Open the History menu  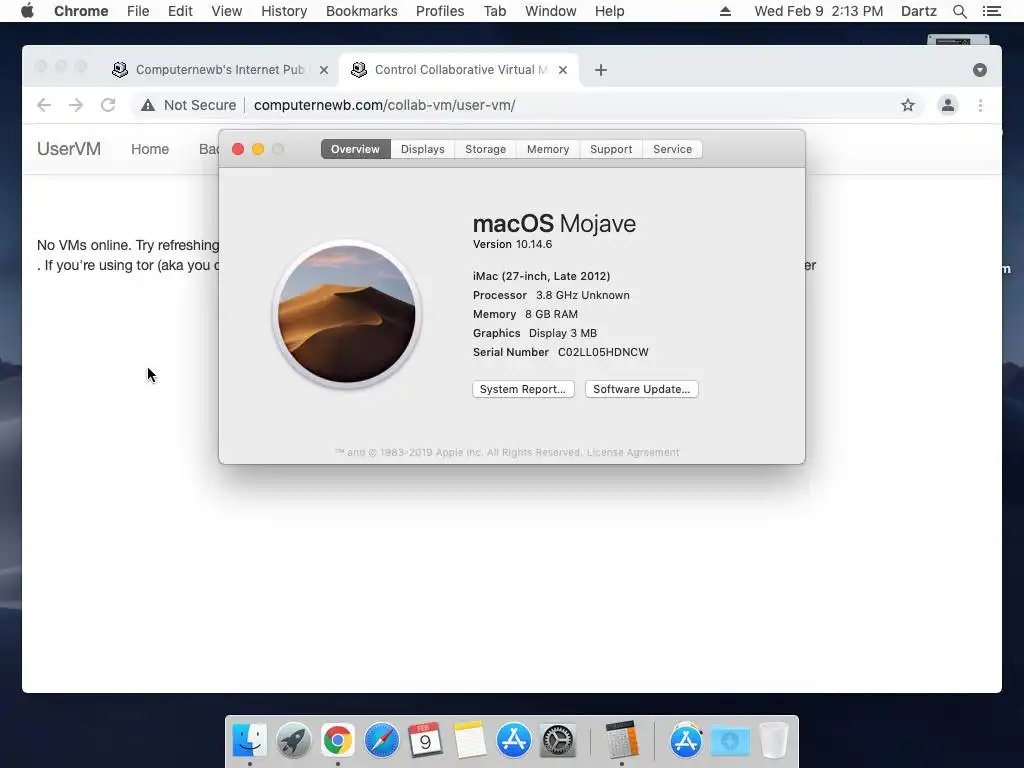284,11
